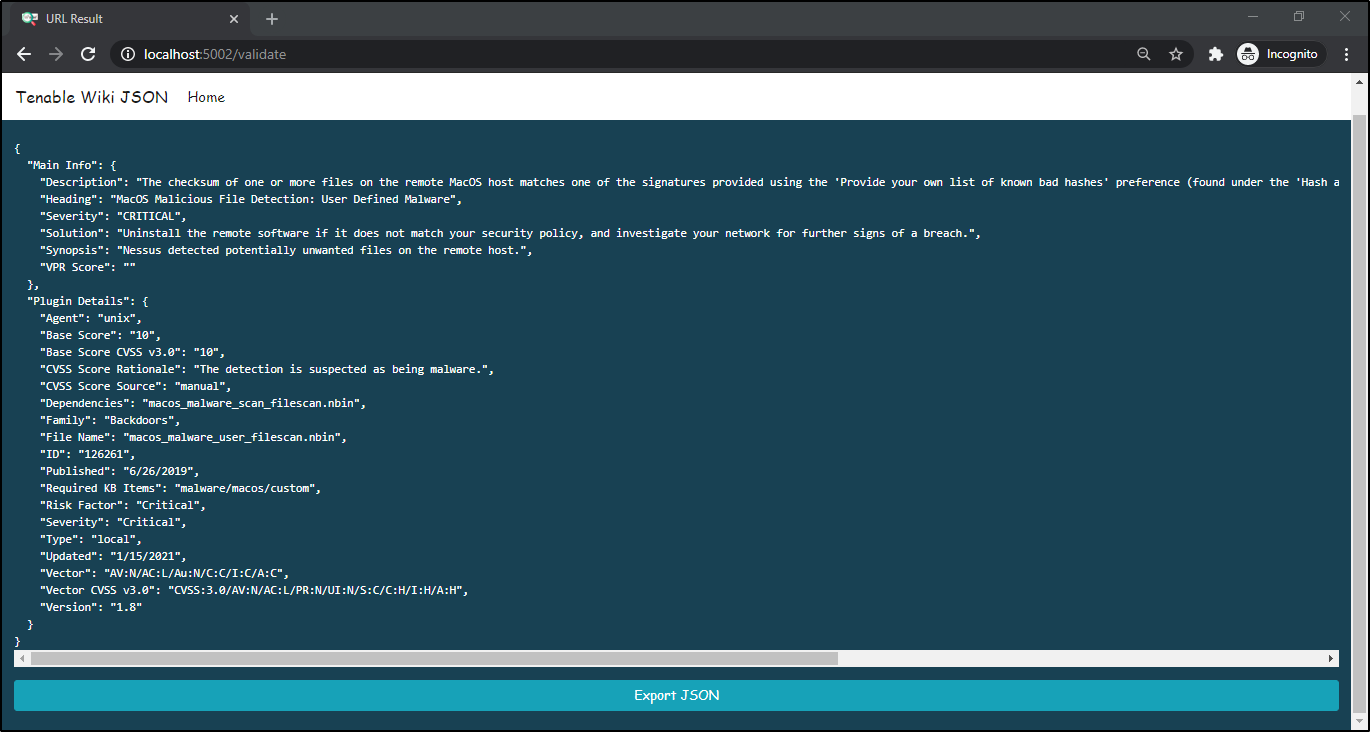Click the "Published": "6/26/2019" line
Image resolution: width=1370 pixels, height=732 pixels.
point(120,471)
